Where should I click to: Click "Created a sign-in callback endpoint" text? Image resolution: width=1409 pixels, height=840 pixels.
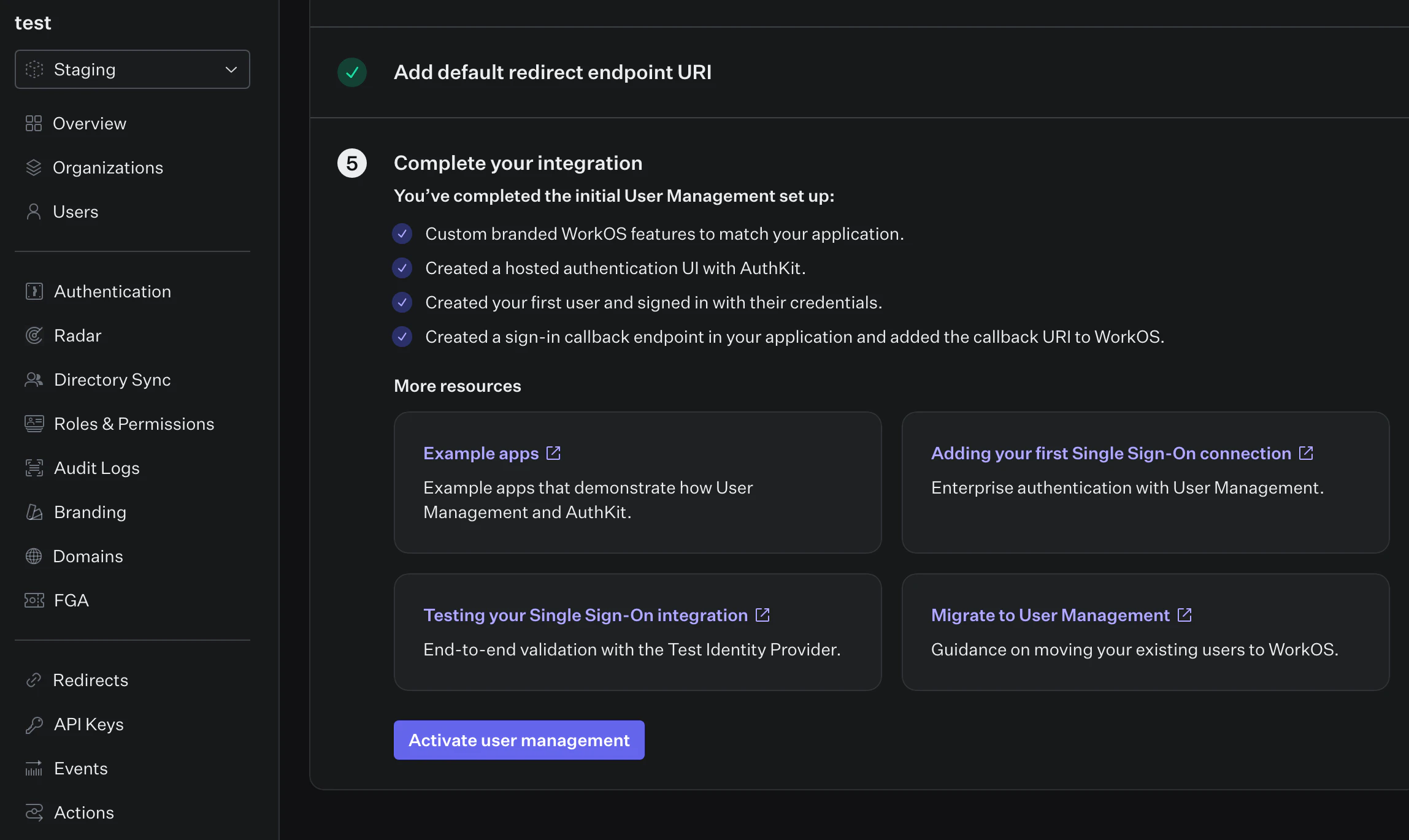pos(794,337)
